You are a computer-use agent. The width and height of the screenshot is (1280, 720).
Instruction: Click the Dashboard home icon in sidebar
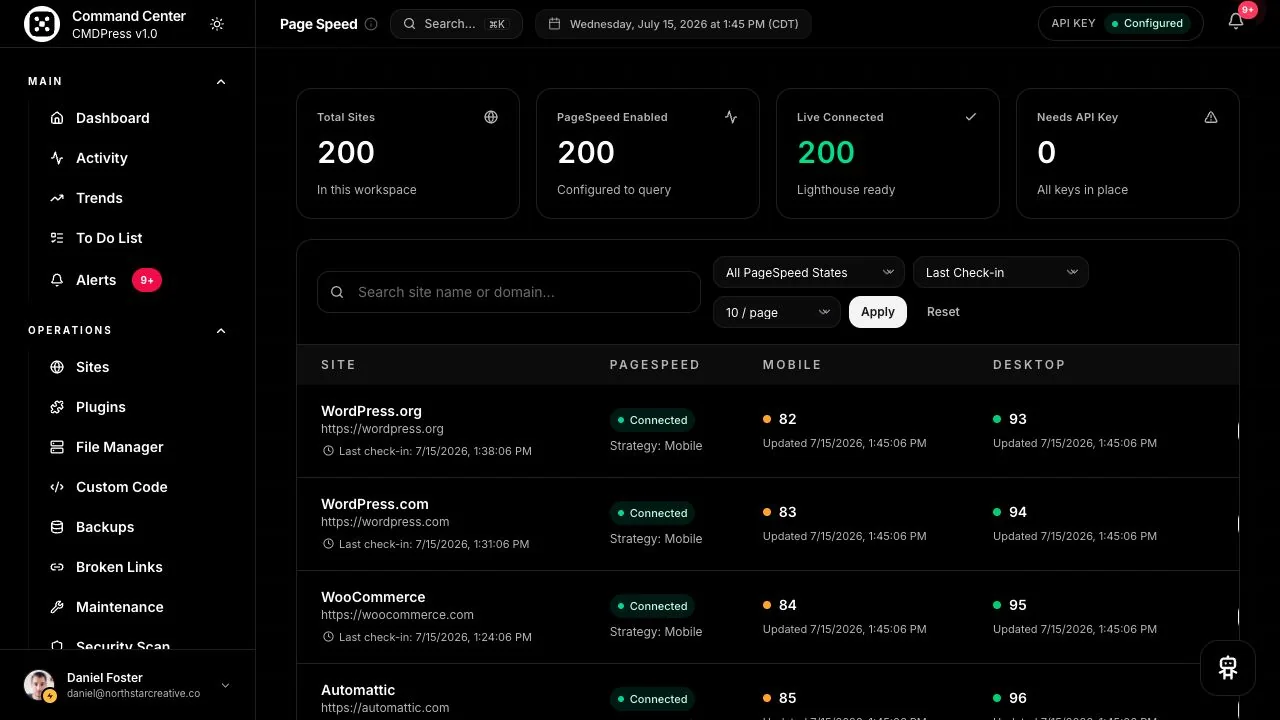pyautogui.click(x=57, y=118)
